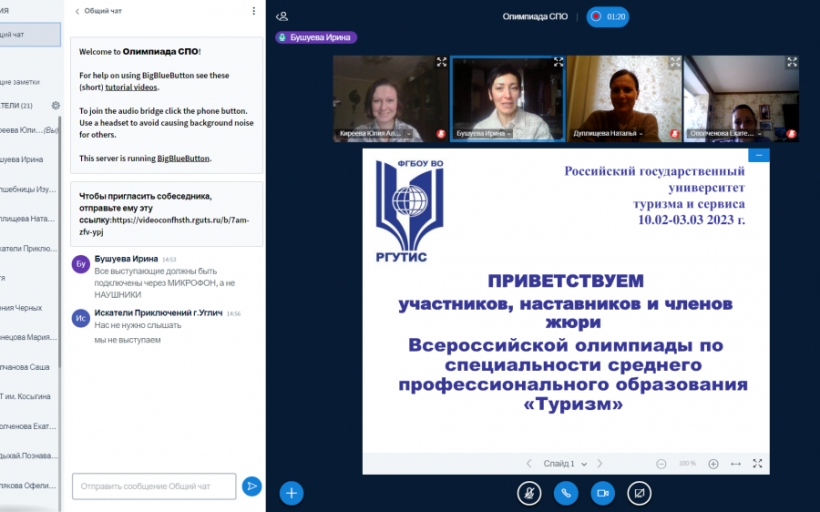Zoom out the presentation
Image resolution: width=820 pixels, height=512 pixels.
coord(661,464)
